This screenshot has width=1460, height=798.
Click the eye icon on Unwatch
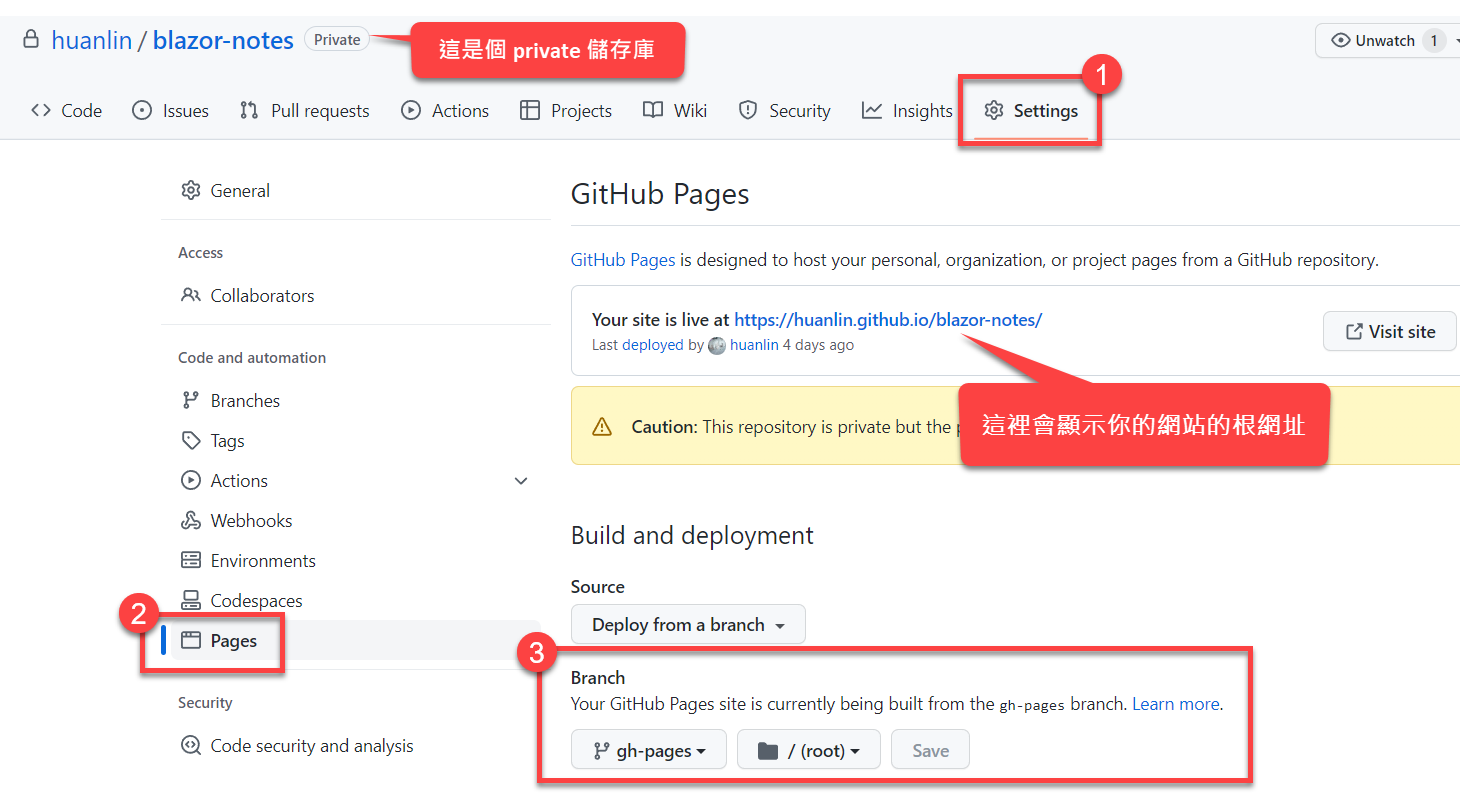coord(1341,41)
